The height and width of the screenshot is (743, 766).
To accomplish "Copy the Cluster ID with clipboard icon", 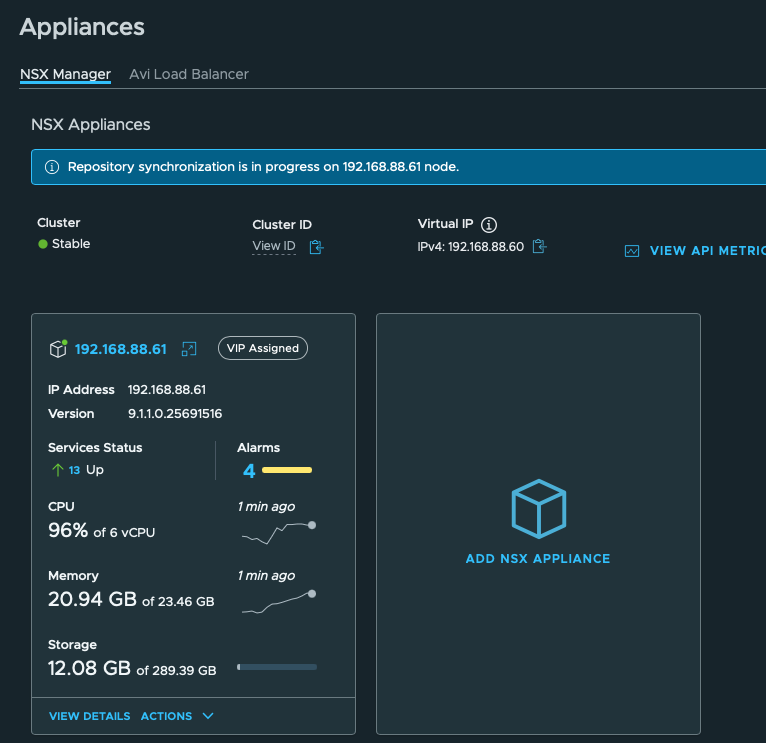I will [317, 247].
